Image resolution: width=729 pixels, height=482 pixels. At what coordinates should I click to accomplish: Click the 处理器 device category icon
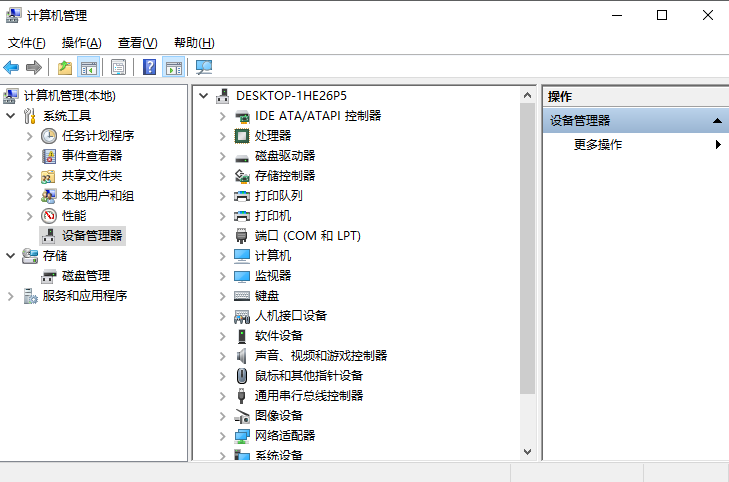pyautogui.click(x=241, y=136)
